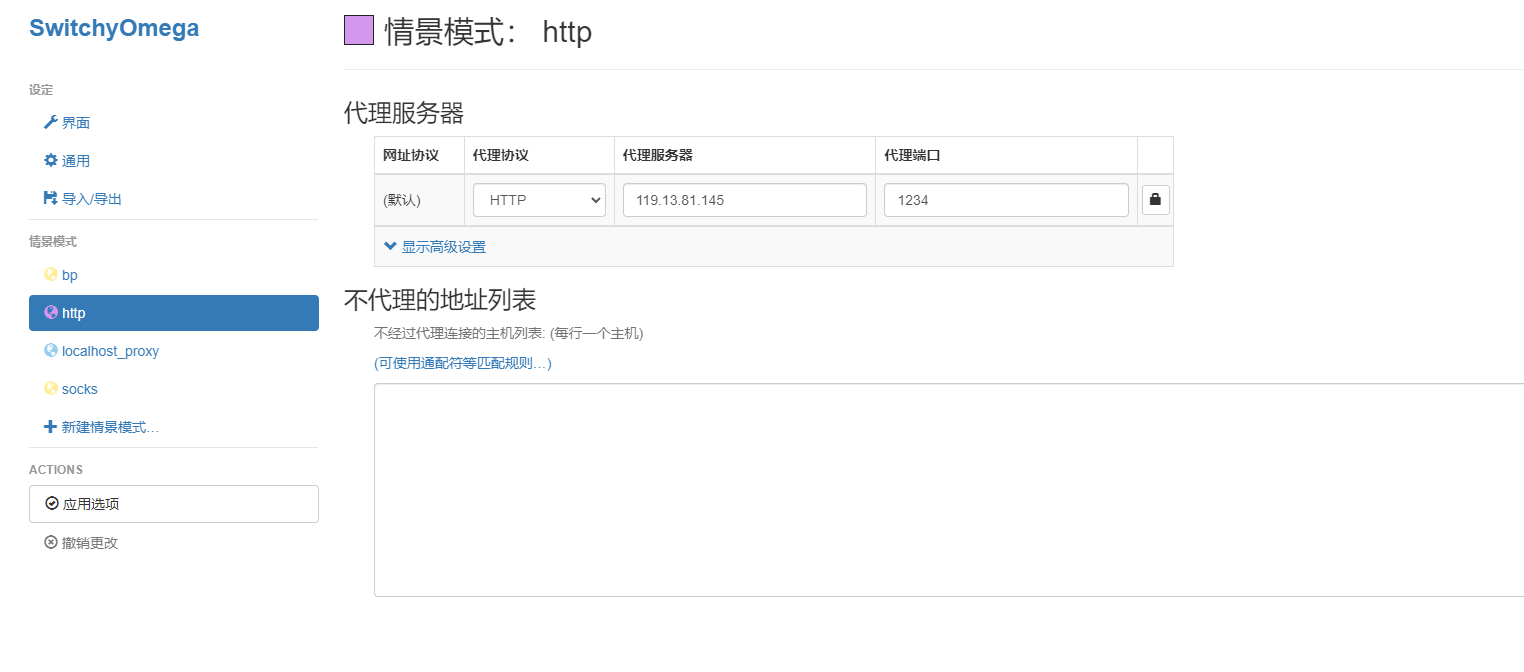
Task: Click the proxy server field showing 119.13.81.145
Action: click(x=744, y=199)
